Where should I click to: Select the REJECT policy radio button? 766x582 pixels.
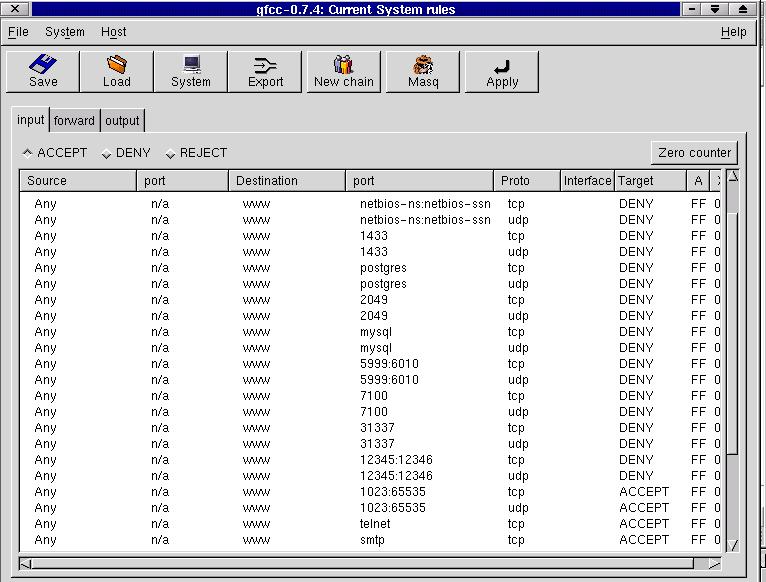[170, 154]
